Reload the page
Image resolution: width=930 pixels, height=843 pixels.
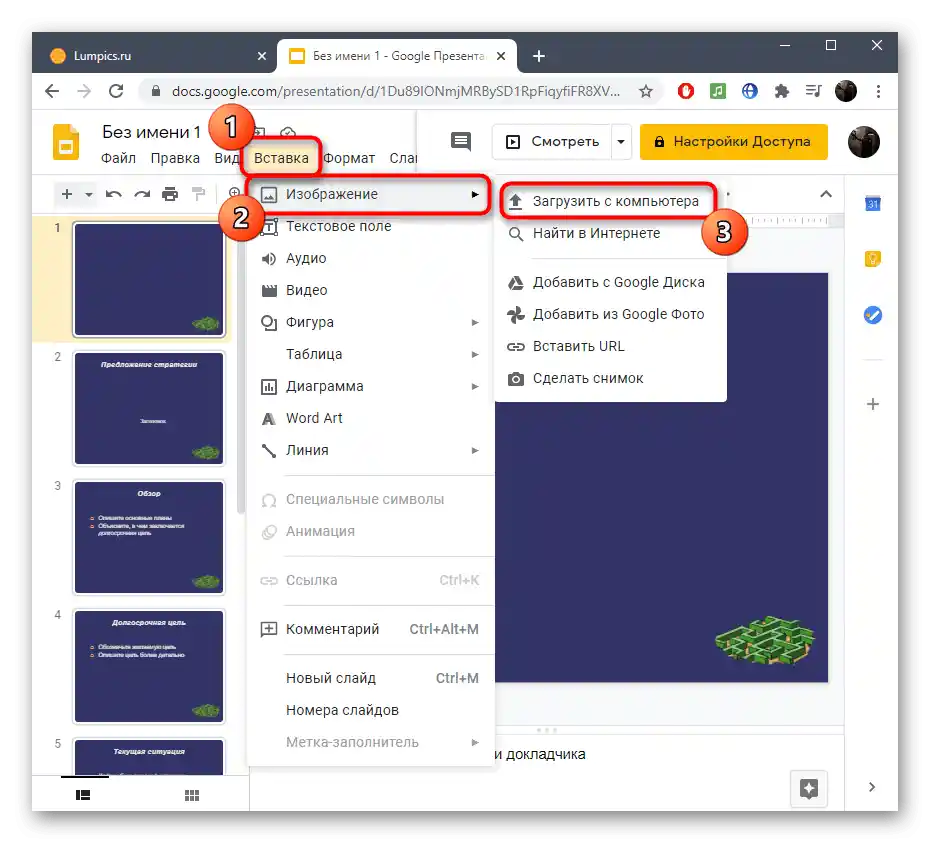click(116, 91)
